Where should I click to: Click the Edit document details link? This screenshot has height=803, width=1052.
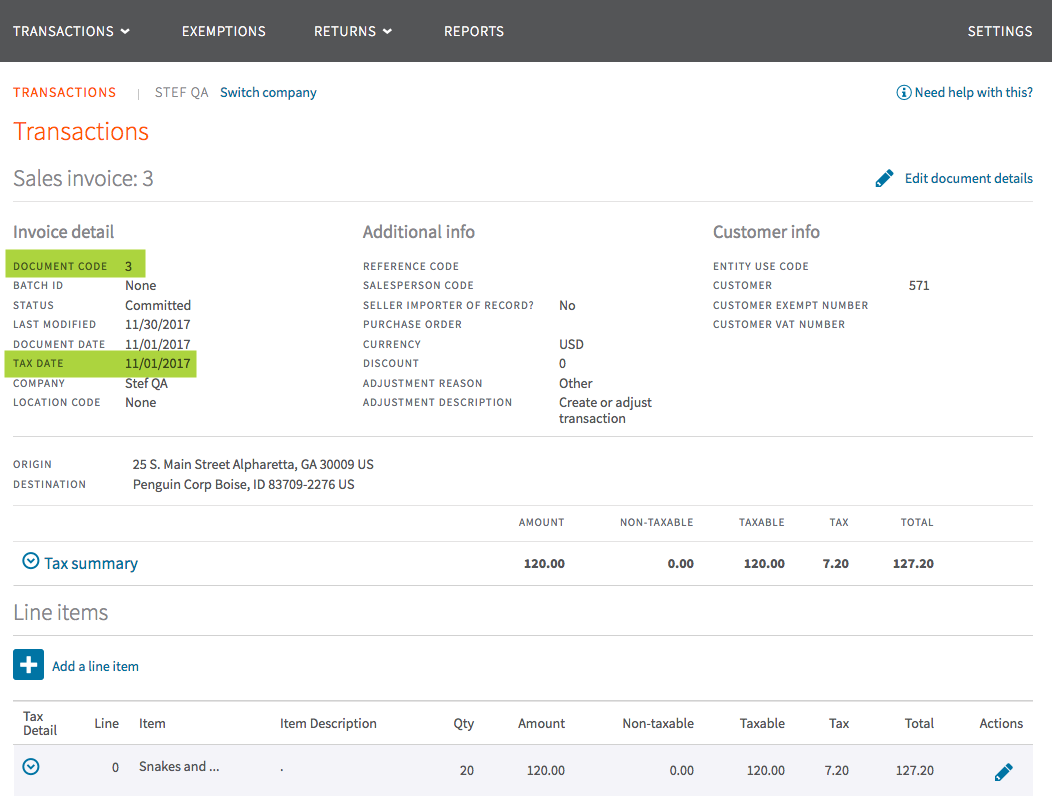coord(969,178)
